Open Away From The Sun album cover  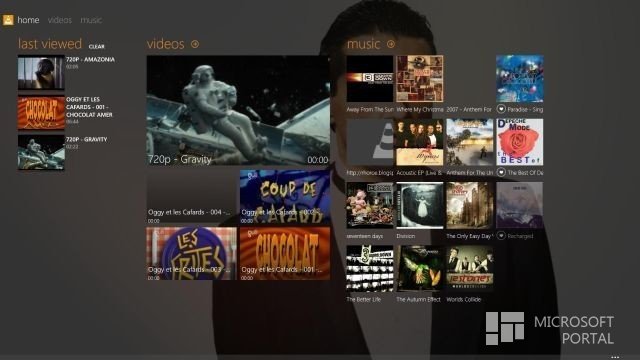tap(370, 79)
